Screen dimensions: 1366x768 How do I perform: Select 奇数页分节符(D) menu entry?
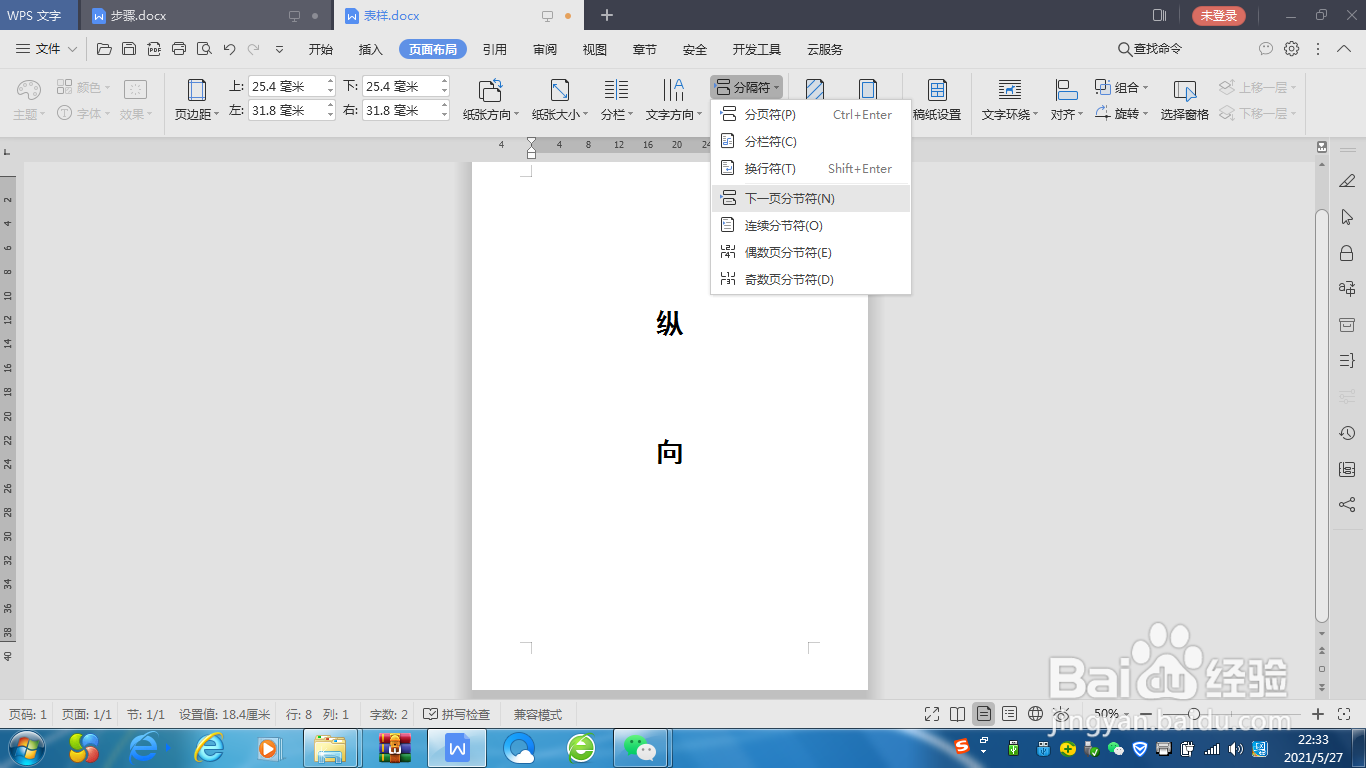coord(811,279)
